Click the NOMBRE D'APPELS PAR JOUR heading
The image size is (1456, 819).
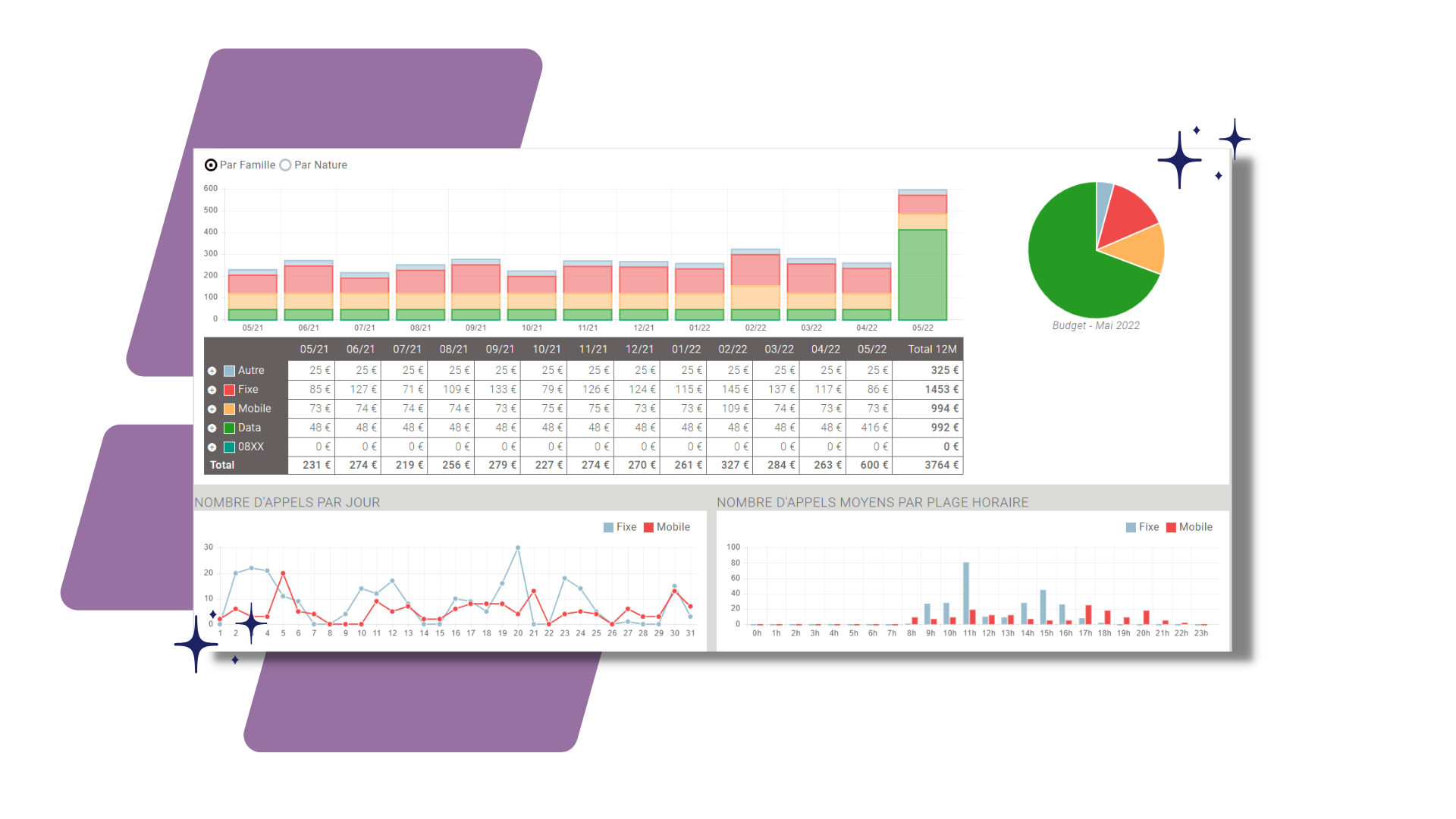pyautogui.click(x=287, y=503)
